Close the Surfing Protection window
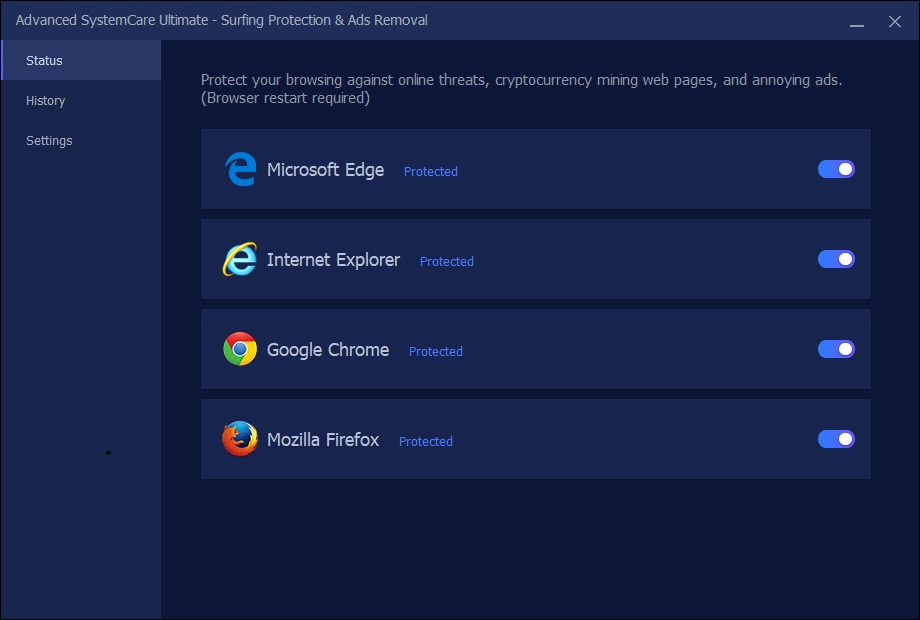This screenshot has height=620, width=920. [x=895, y=22]
